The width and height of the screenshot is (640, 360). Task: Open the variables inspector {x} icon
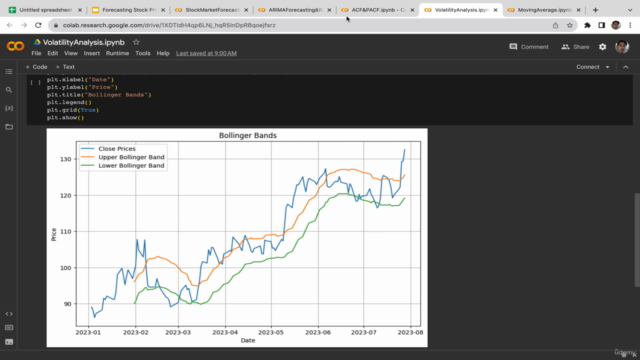click(9, 108)
